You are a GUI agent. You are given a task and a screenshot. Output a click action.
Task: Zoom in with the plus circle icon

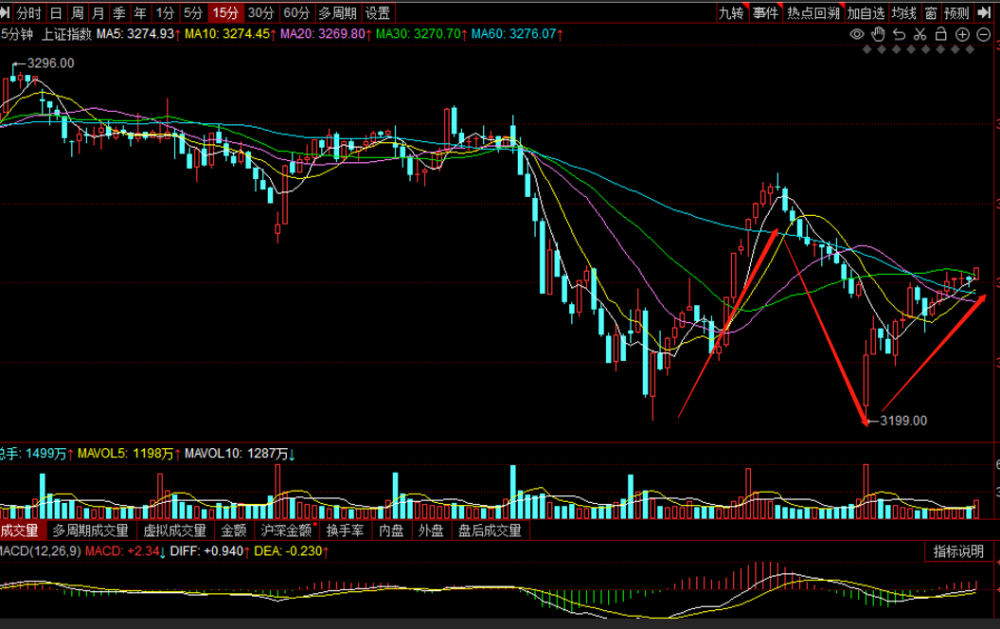[962, 34]
